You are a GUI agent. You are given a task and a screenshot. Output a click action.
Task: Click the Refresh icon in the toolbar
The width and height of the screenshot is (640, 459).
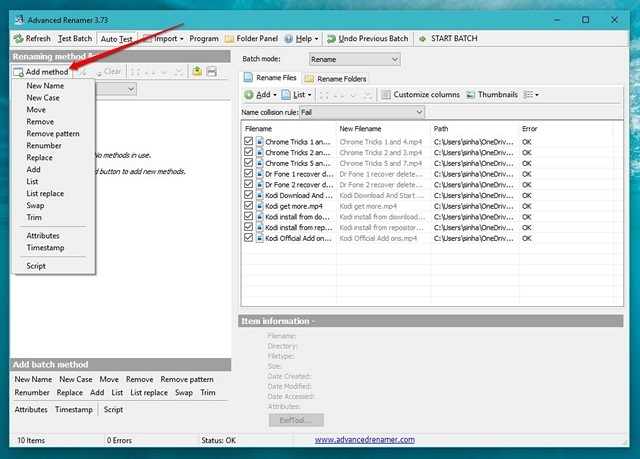pos(18,39)
